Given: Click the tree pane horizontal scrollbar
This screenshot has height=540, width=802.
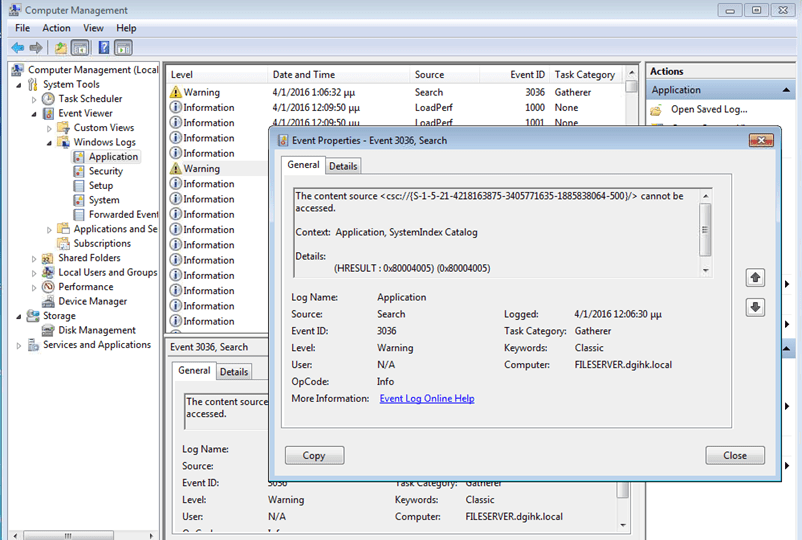Looking at the screenshot, I should click(68, 535).
